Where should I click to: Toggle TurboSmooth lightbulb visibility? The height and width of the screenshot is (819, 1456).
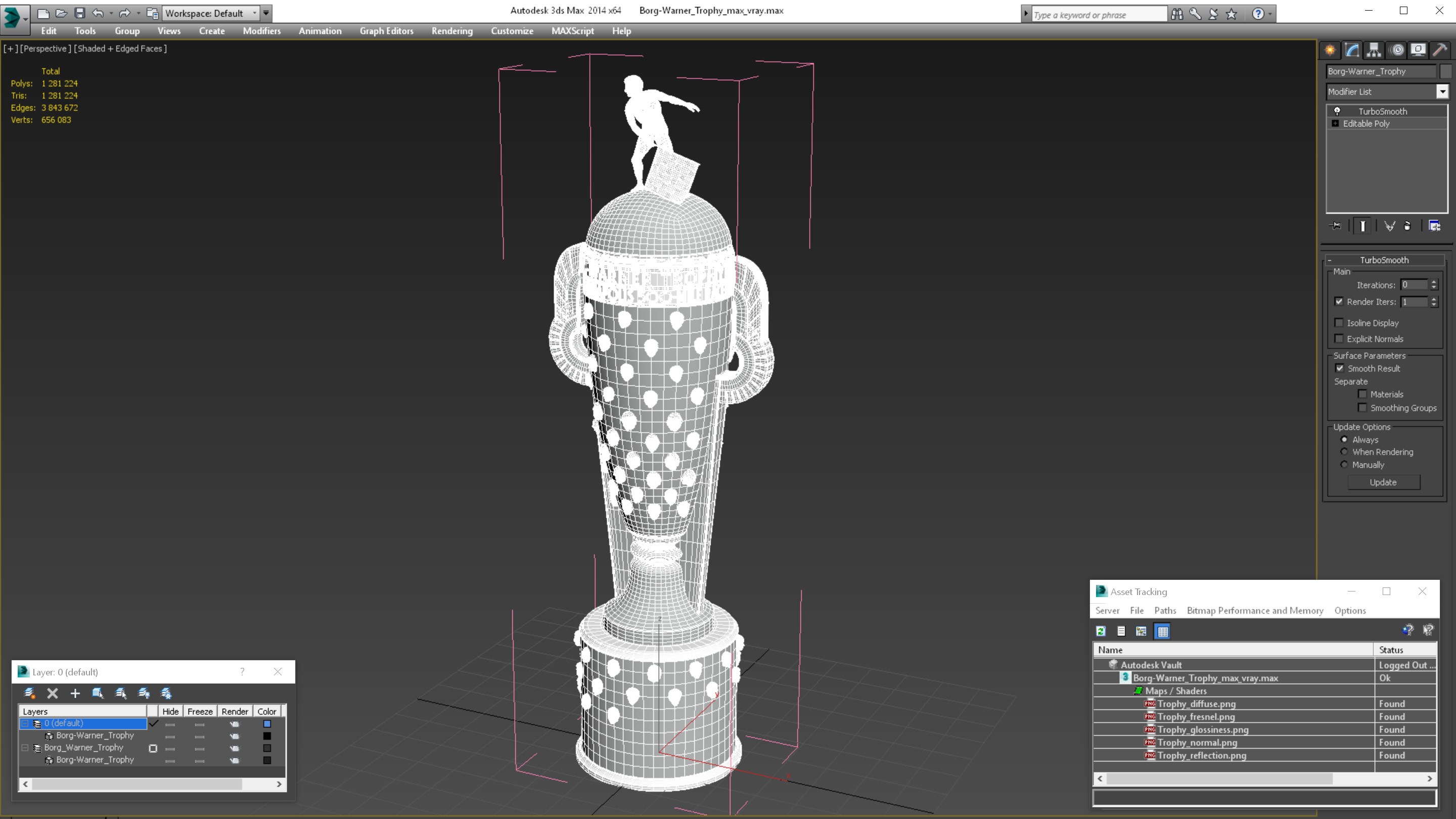[x=1337, y=111]
